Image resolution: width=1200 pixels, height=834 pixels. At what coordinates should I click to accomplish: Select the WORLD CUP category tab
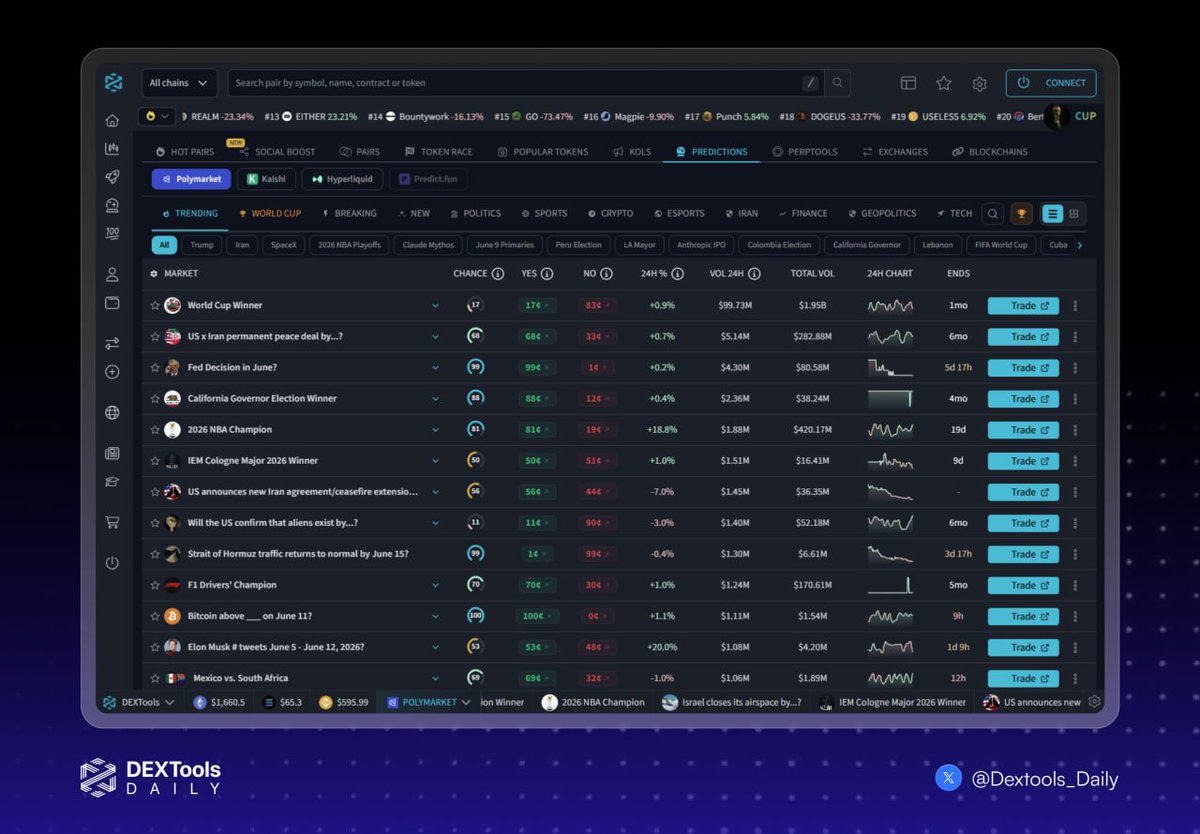point(269,213)
